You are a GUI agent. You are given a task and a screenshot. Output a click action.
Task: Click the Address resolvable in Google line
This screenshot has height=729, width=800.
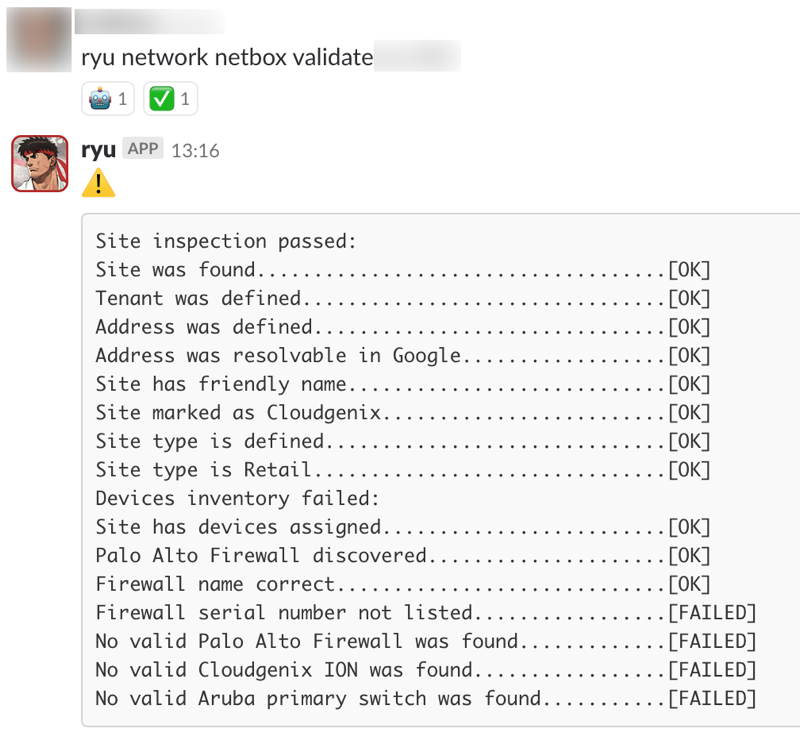[403, 356]
